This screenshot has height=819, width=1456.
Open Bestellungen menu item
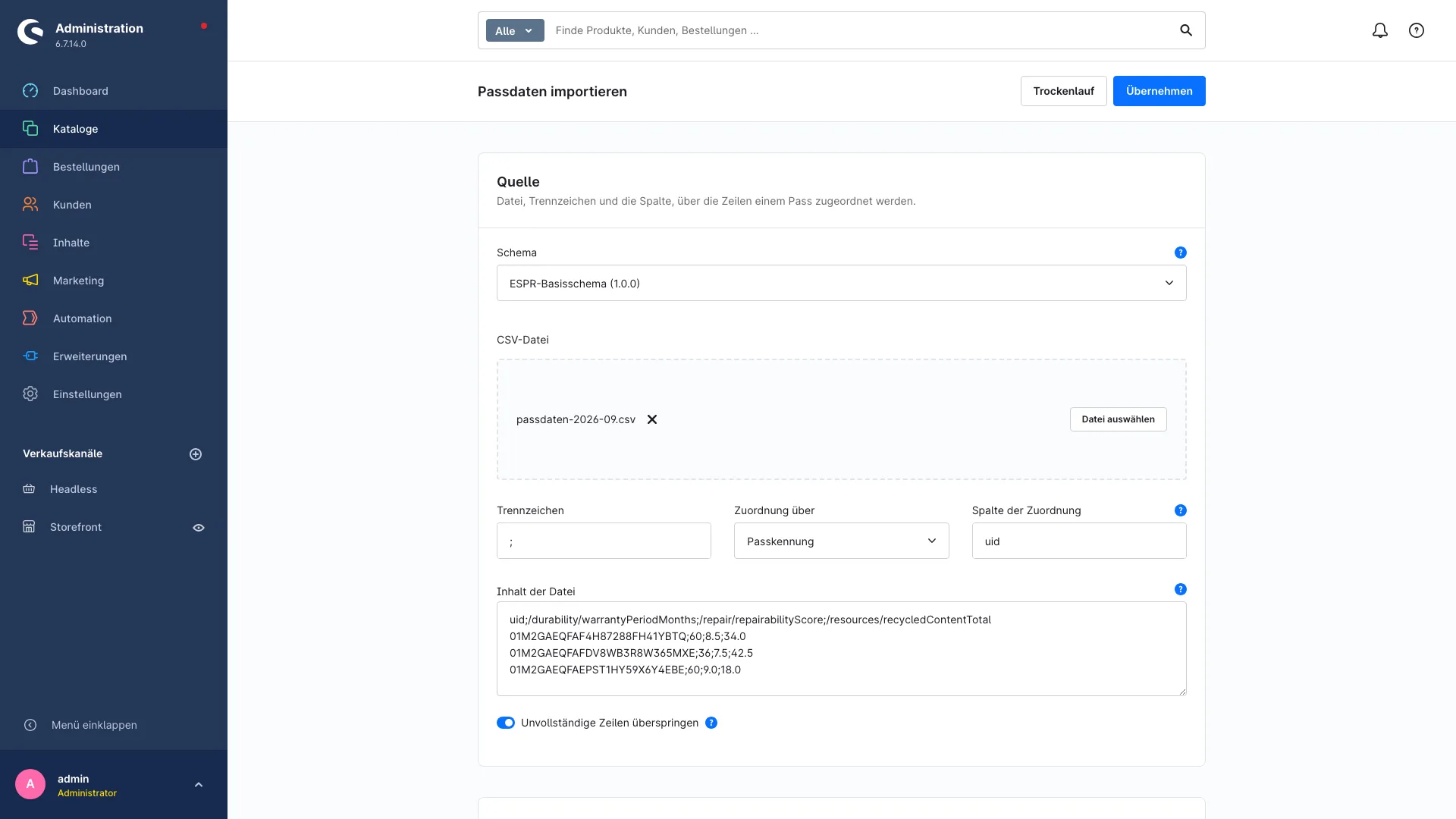(114, 167)
